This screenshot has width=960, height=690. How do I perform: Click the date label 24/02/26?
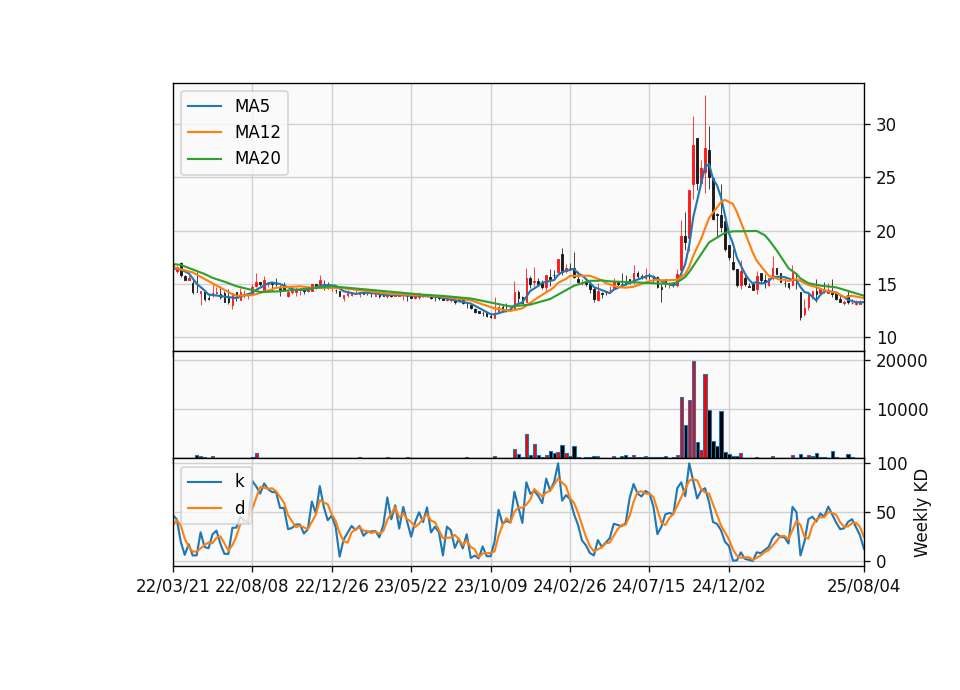570,586
